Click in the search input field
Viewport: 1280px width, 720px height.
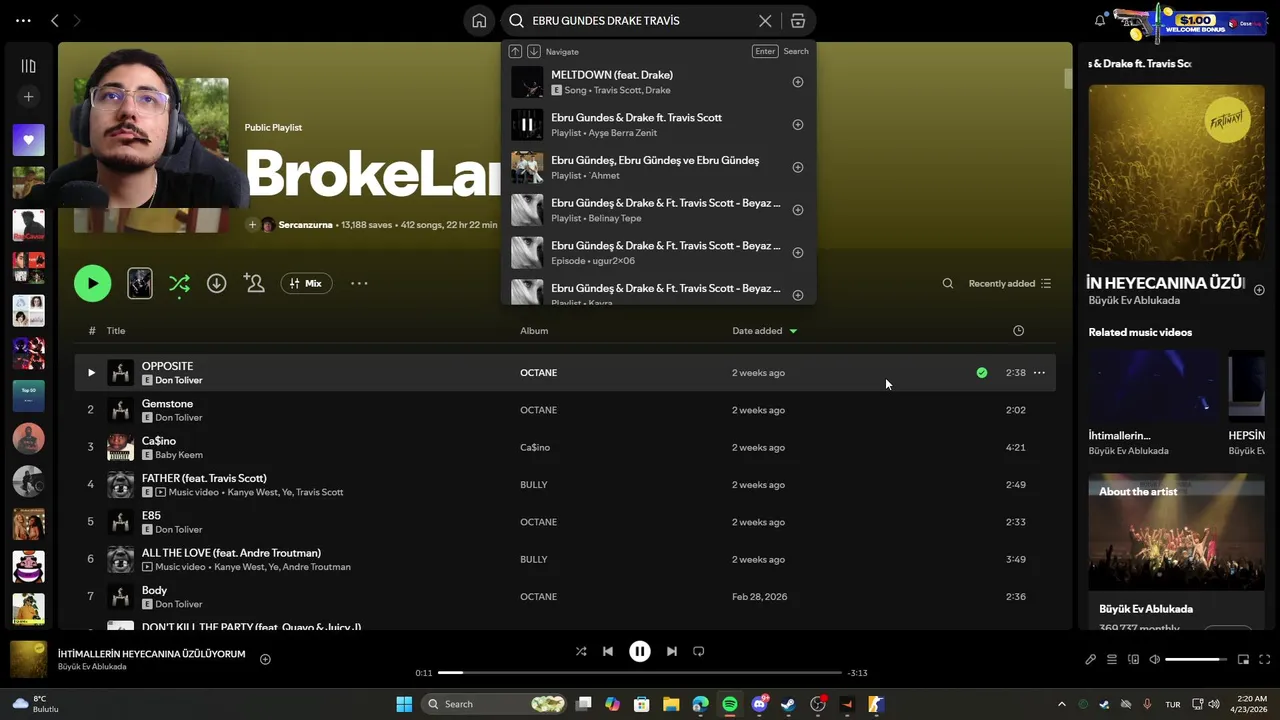(x=641, y=21)
